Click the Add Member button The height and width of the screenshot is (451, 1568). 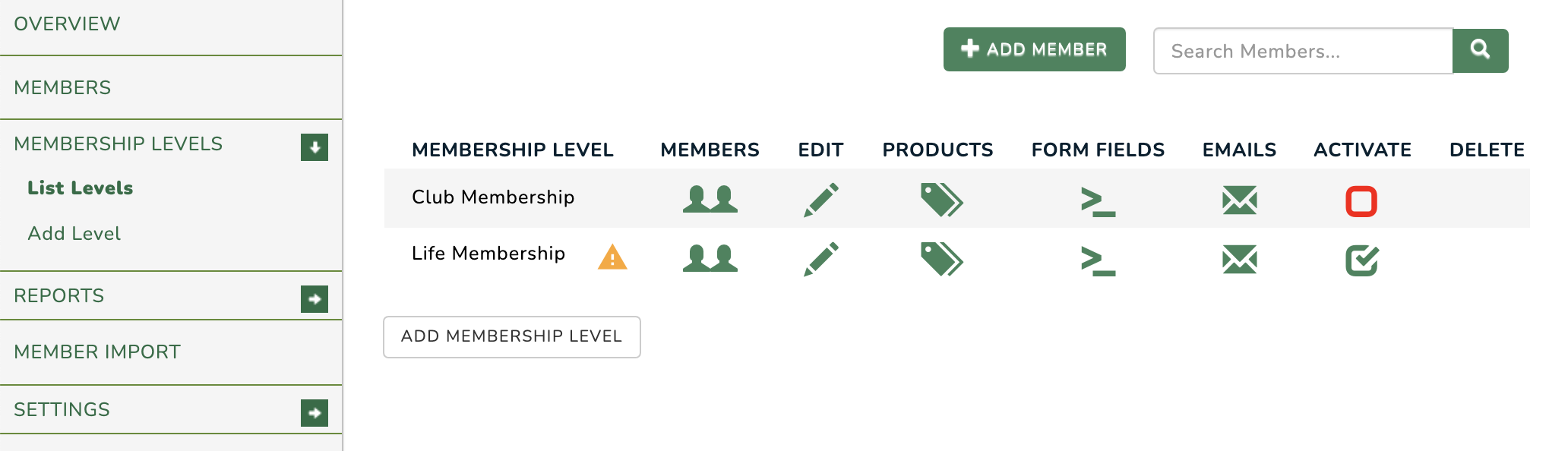tap(1033, 49)
